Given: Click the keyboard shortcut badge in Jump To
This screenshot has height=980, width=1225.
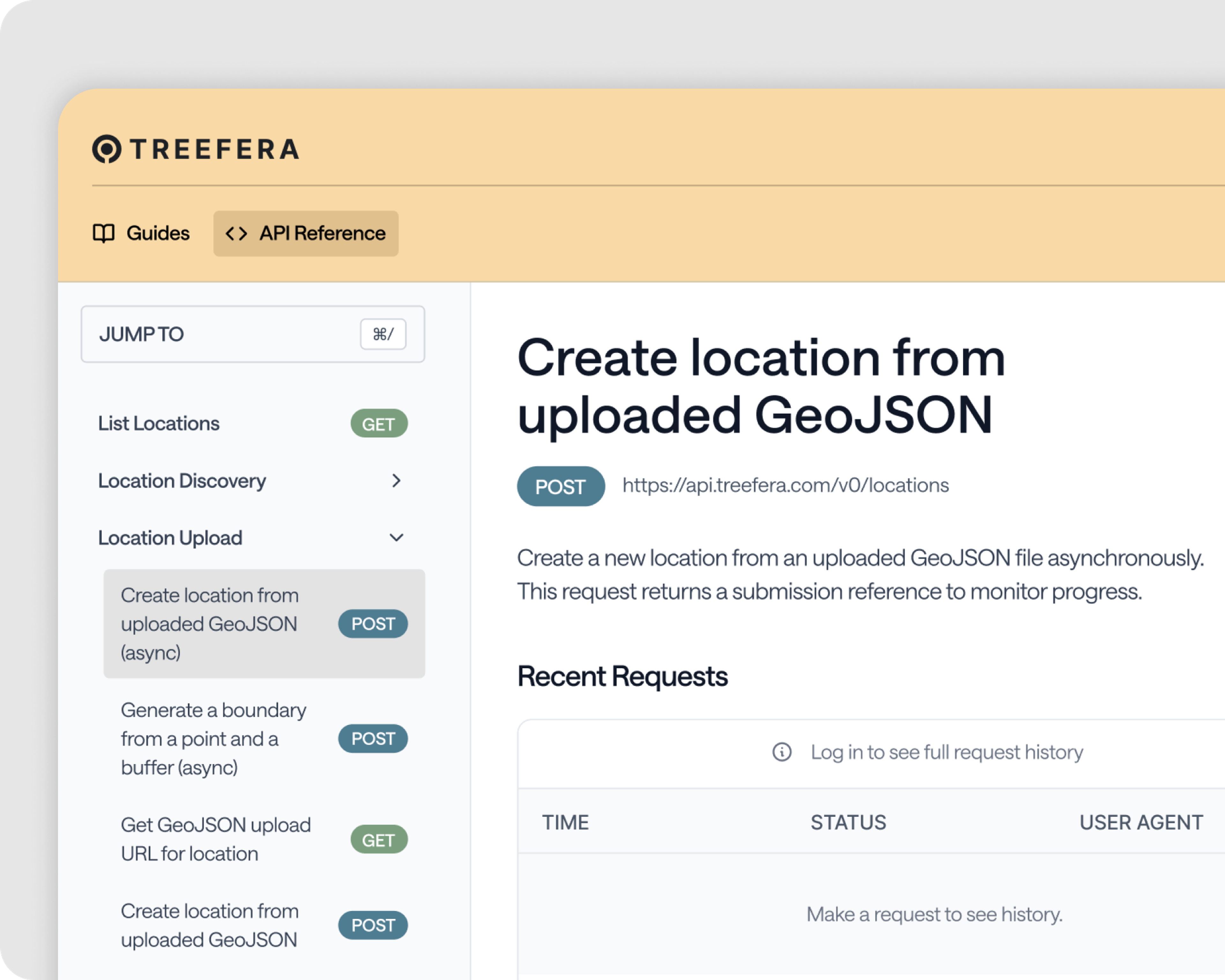Looking at the screenshot, I should coord(383,334).
